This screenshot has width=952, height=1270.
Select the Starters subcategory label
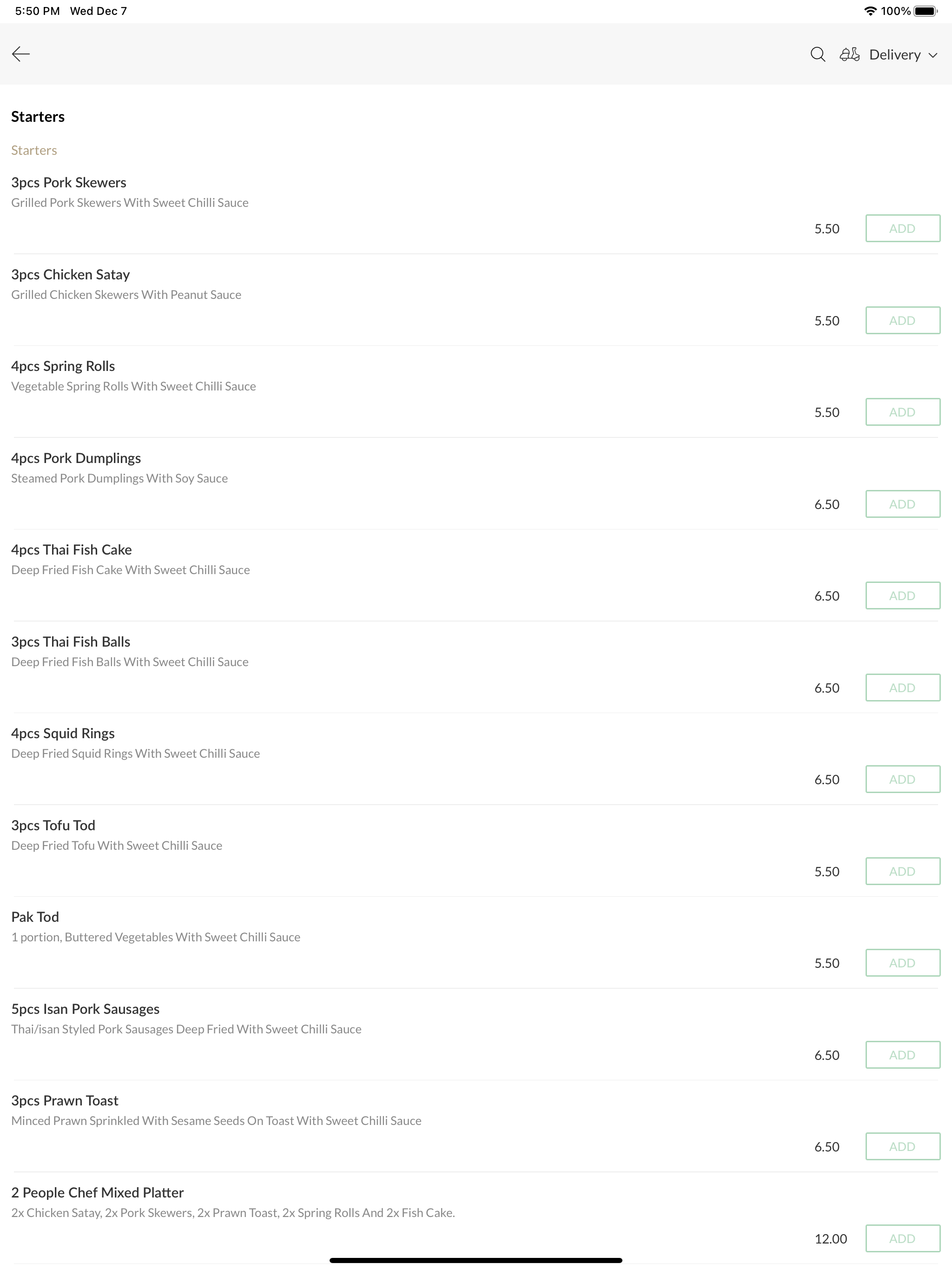click(34, 151)
